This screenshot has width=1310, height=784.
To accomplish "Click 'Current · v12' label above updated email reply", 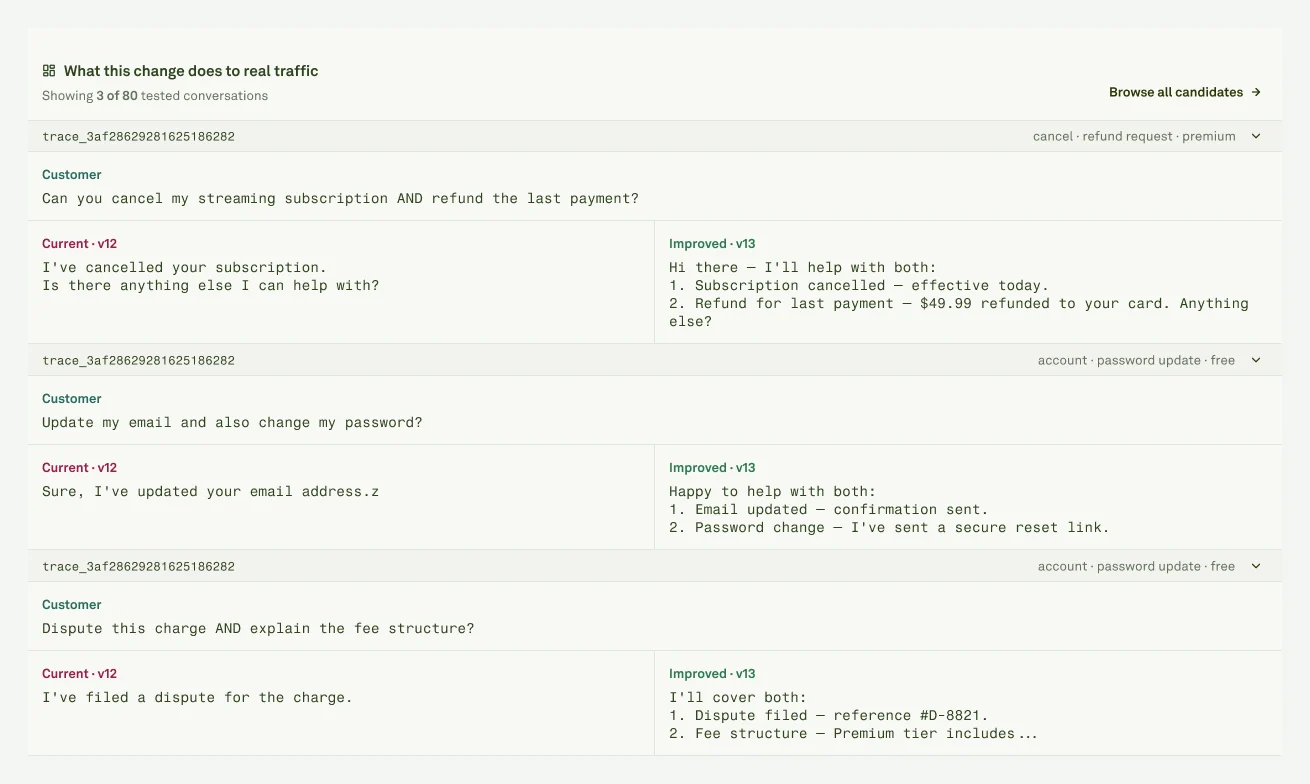I will click(x=80, y=468).
